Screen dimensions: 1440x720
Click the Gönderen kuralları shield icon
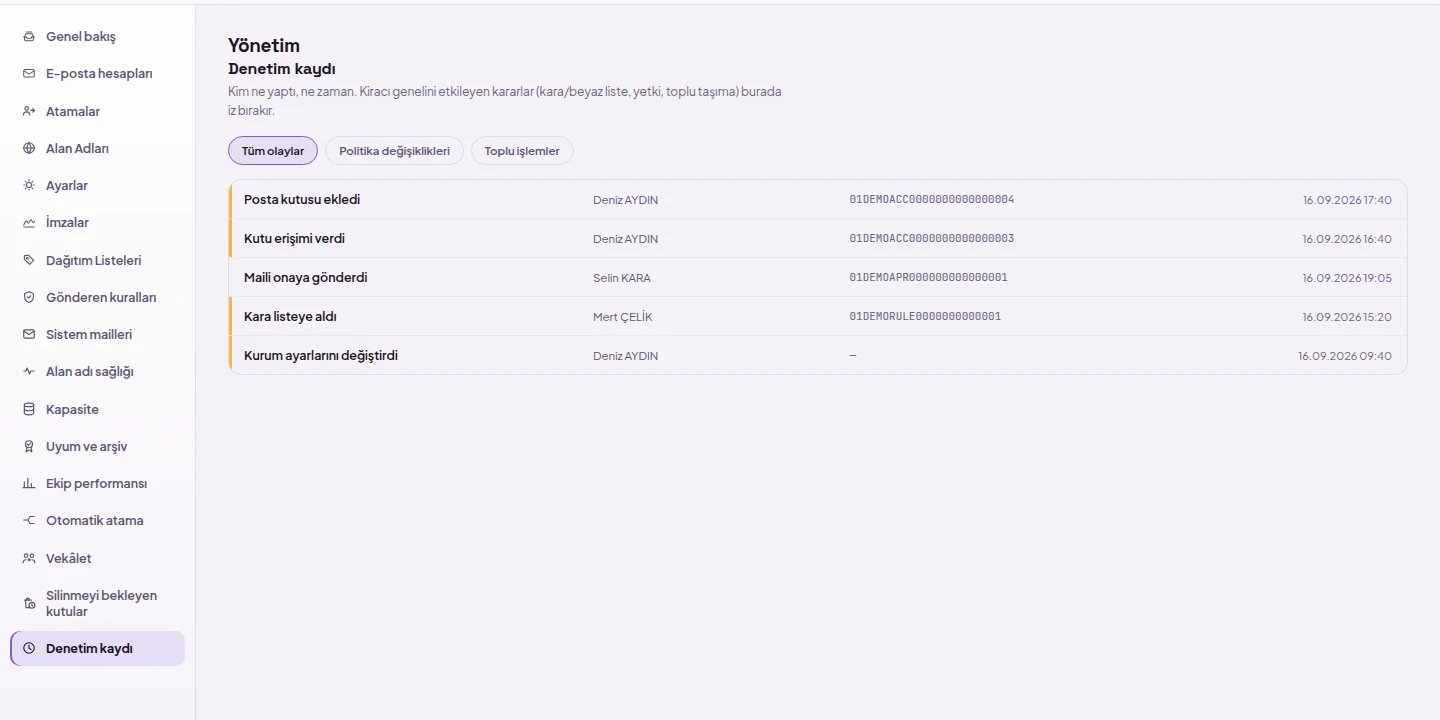pyautogui.click(x=29, y=297)
